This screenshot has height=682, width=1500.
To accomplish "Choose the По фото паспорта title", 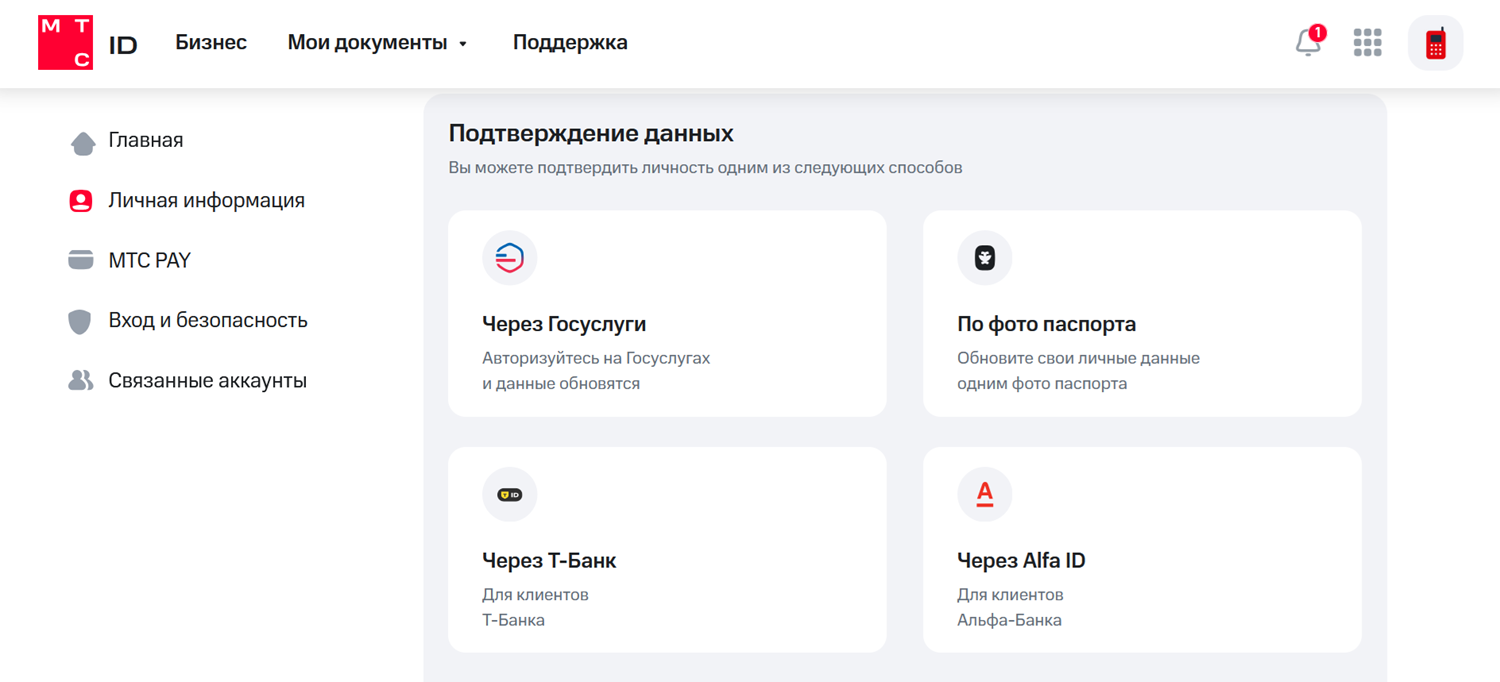I will click(x=1046, y=324).
